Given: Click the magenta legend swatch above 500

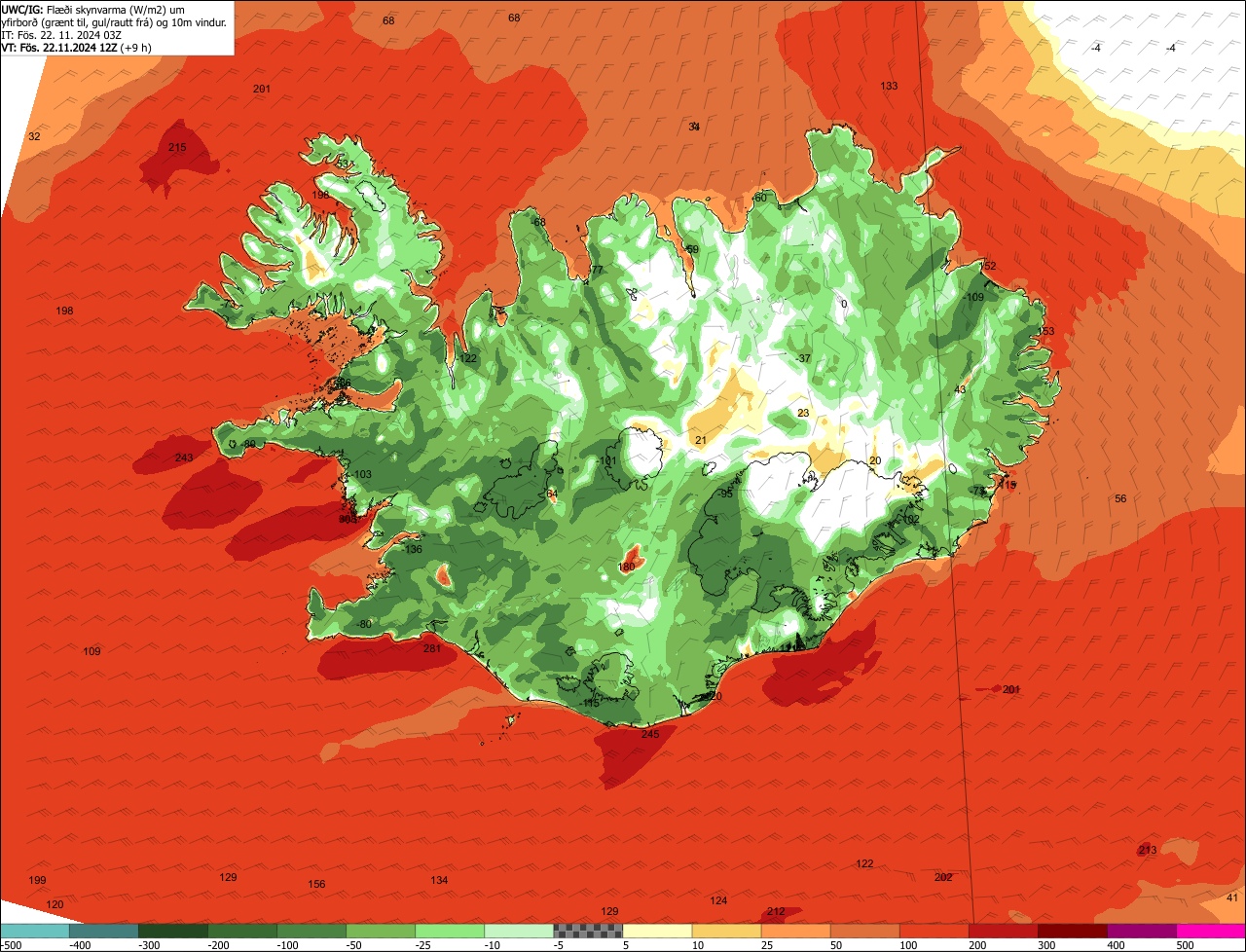Looking at the screenshot, I should tap(1211, 931).
